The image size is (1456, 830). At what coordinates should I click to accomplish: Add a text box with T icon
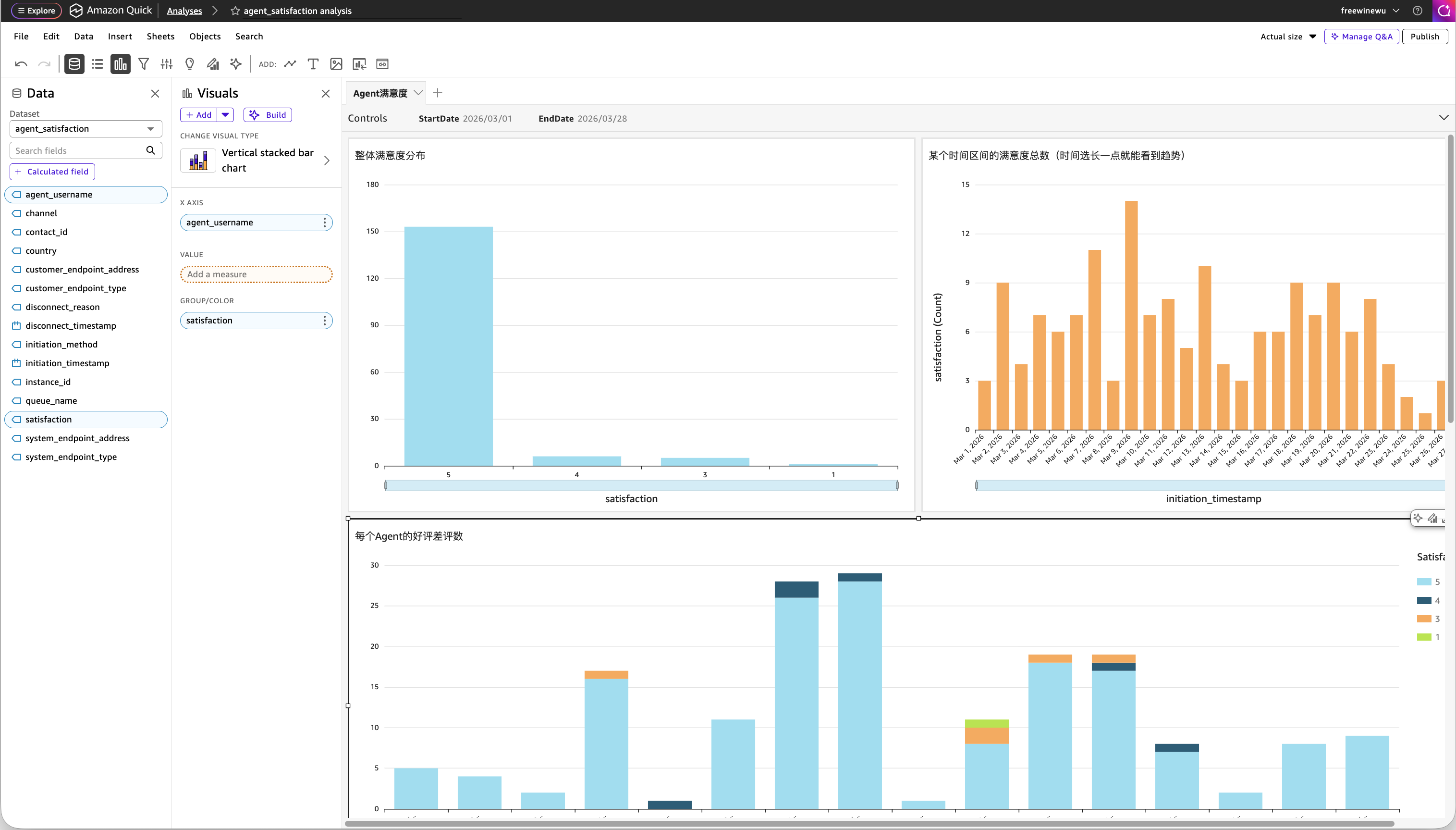313,64
